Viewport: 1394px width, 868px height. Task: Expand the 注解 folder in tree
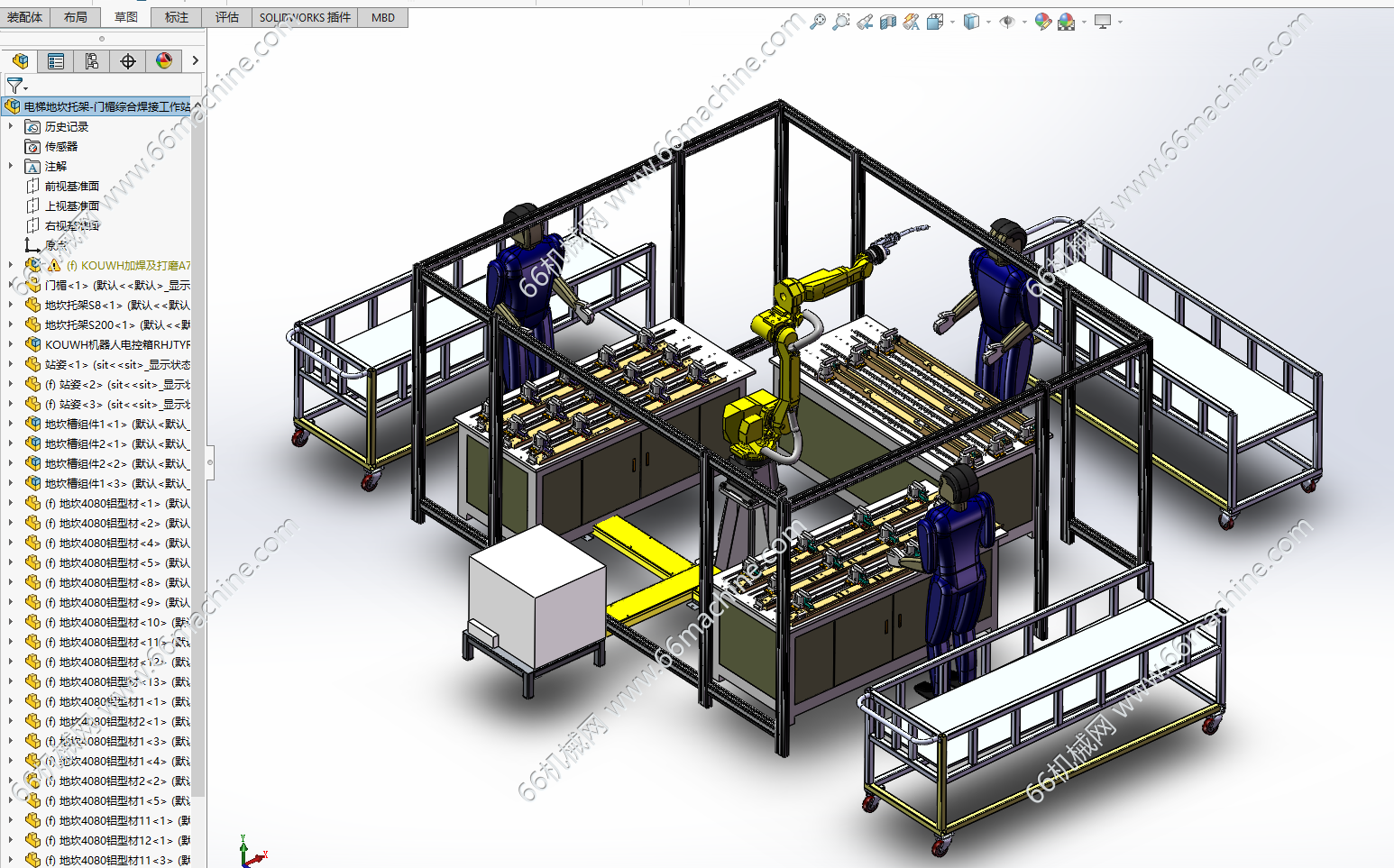11,167
